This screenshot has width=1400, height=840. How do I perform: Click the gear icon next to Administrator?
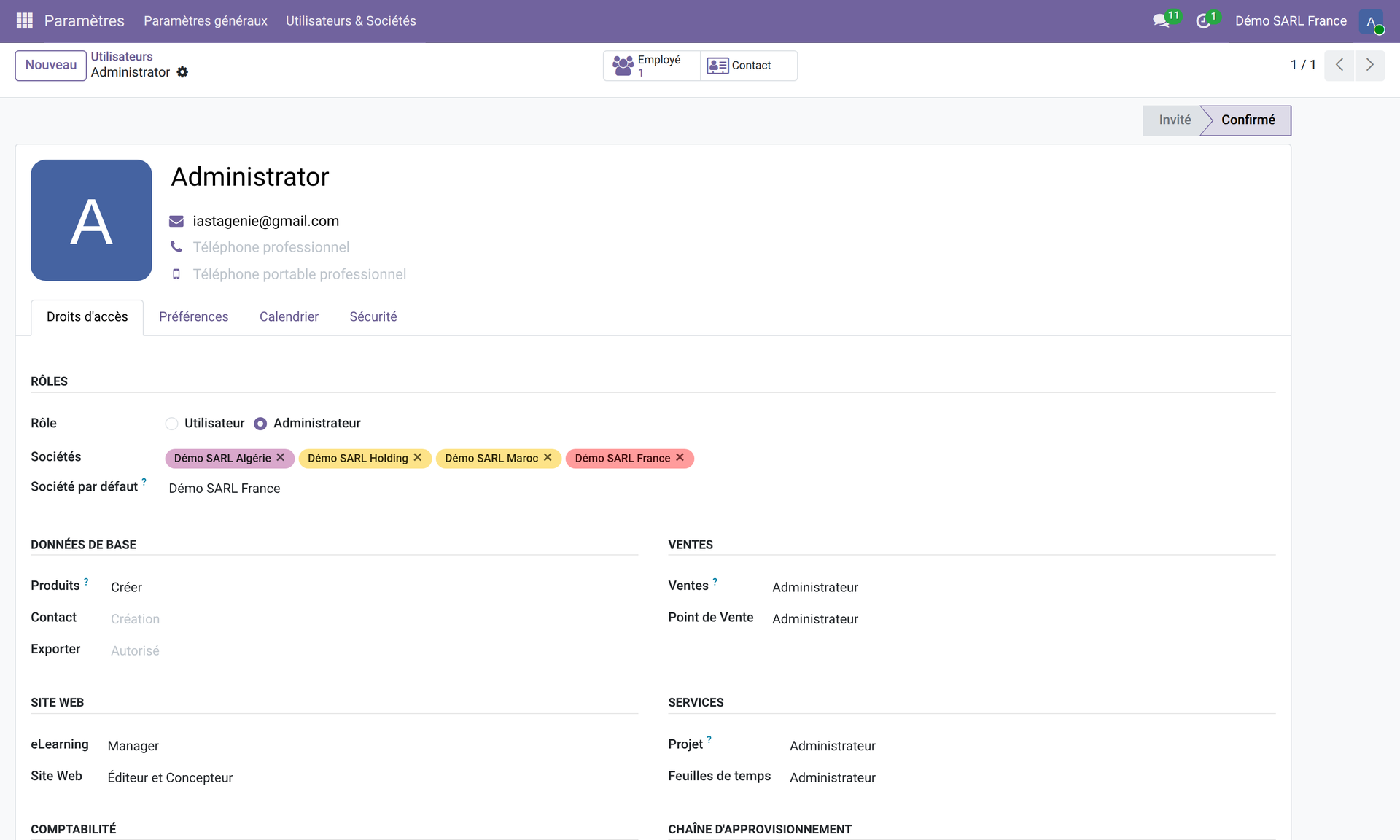[182, 72]
